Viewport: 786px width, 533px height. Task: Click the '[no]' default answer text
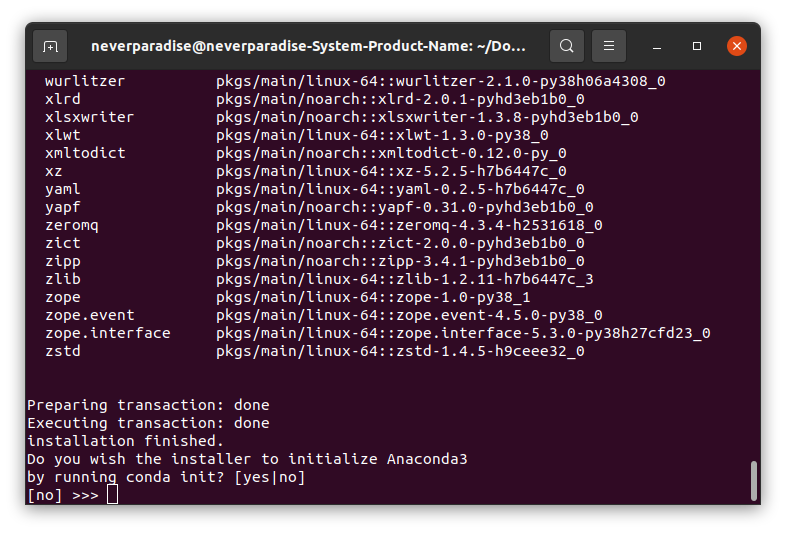[x=45, y=495]
